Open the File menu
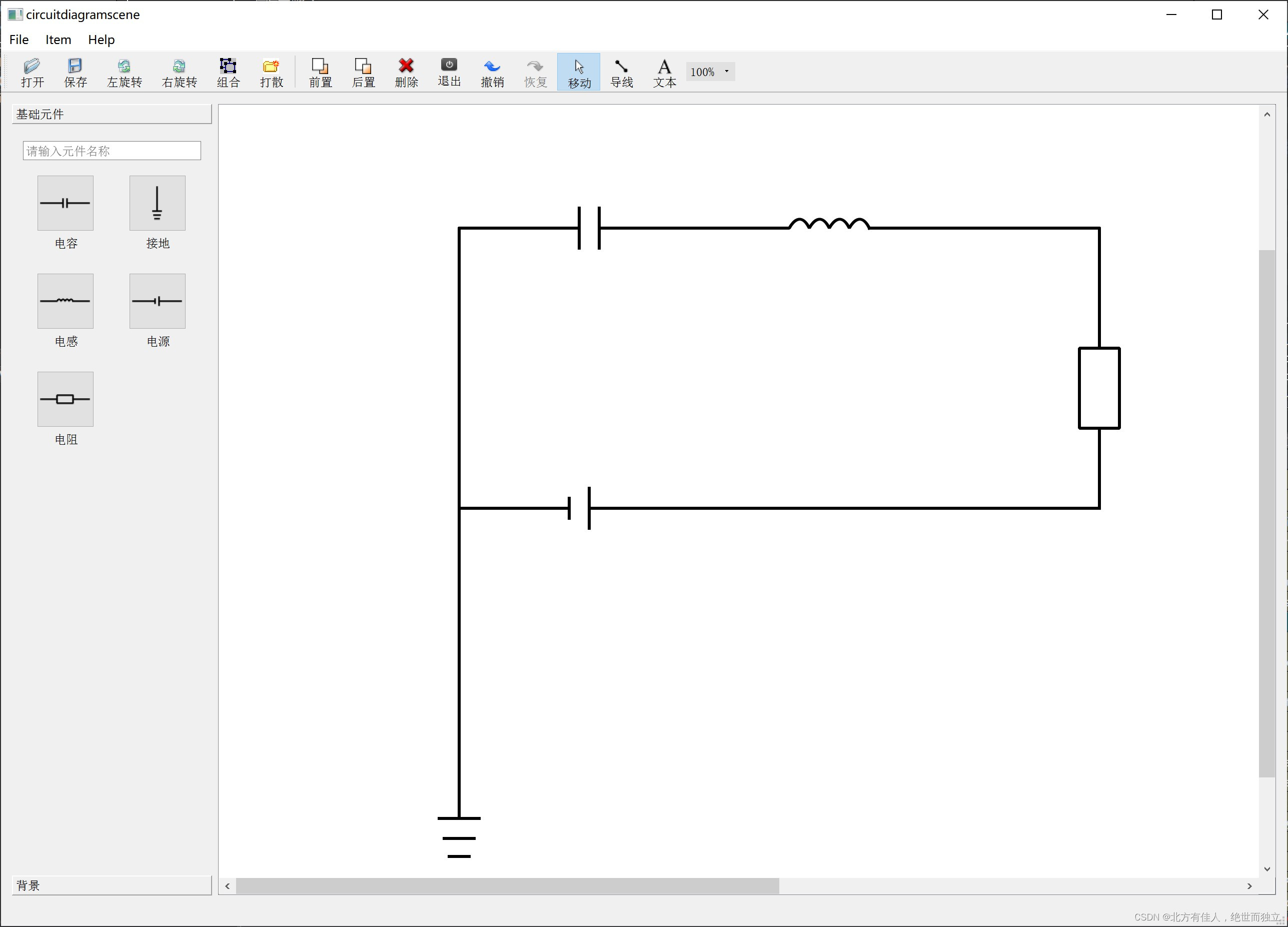1288x927 pixels. (x=19, y=40)
